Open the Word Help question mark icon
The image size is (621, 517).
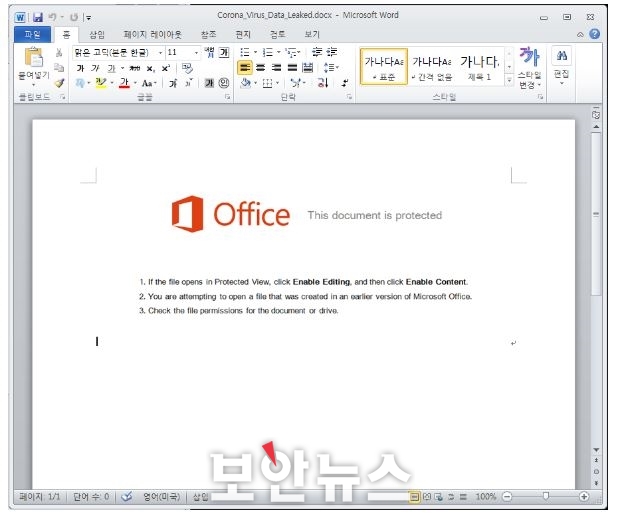click(x=594, y=34)
